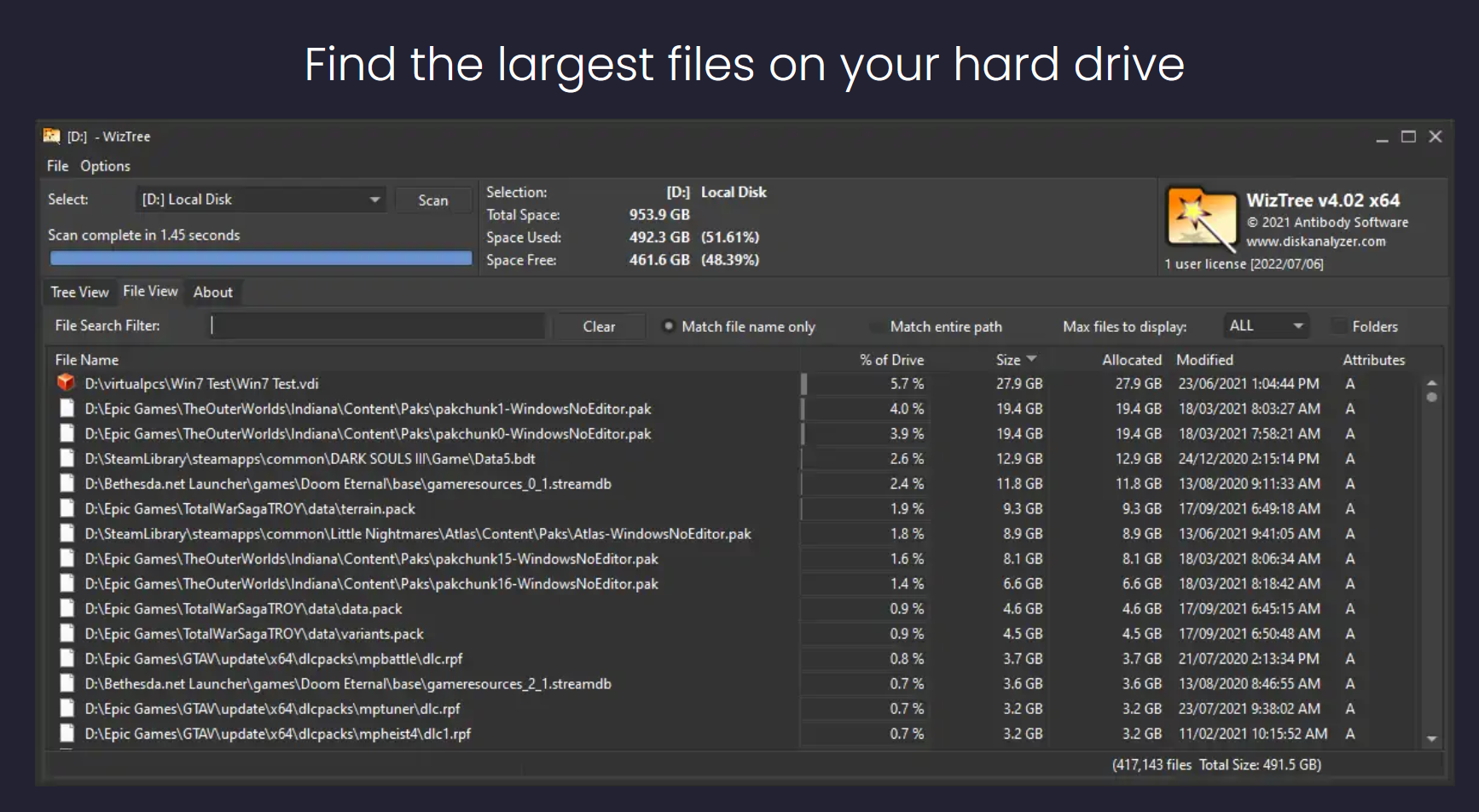Open Max files to display dropdown

(1266, 326)
